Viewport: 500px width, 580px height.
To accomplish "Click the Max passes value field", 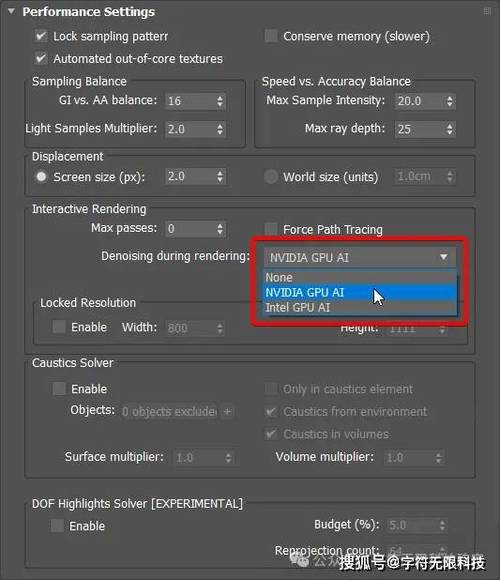I will pyautogui.click(x=189, y=229).
